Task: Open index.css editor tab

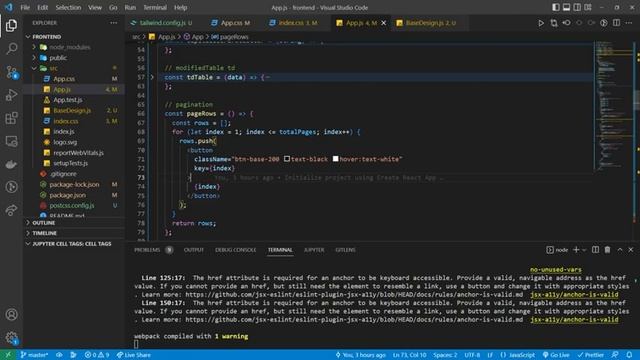Action: (297, 23)
